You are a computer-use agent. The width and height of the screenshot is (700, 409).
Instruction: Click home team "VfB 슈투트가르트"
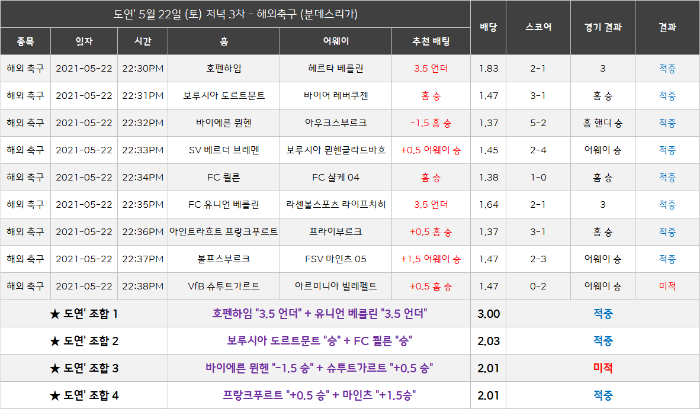click(x=224, y=287)
